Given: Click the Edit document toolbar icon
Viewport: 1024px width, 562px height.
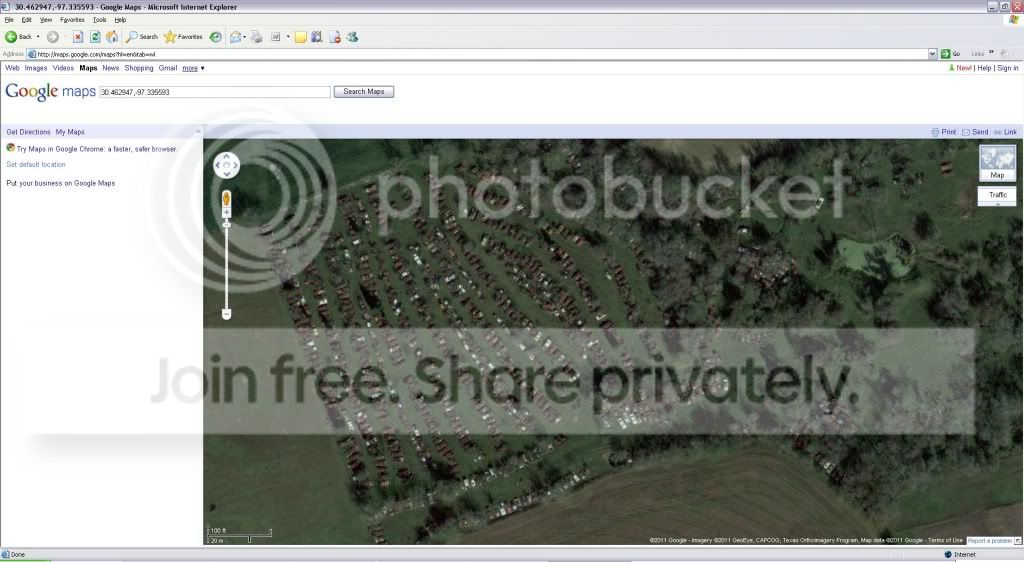Looking at the screenshot, I should pos(276,37).
